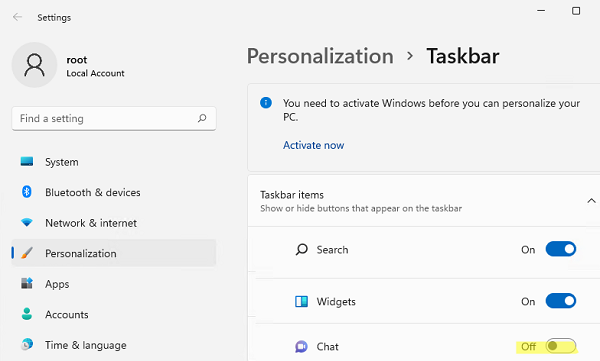
Task: Focus the Find a setting search box
Action: click(114, 119)
